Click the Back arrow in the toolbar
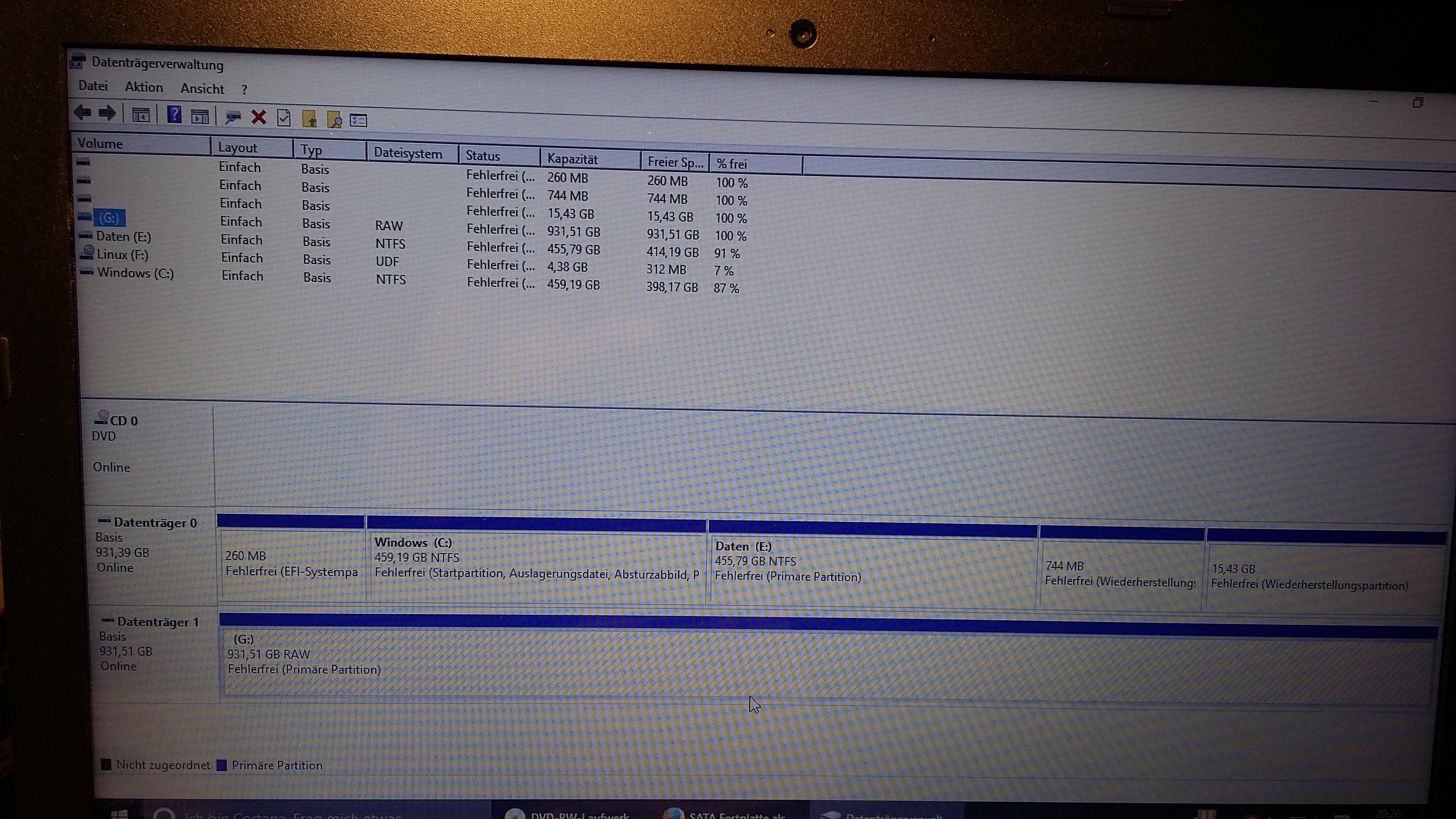Image resolution: width=1456 pixels, height=819 pixels. tap(83, 112)
